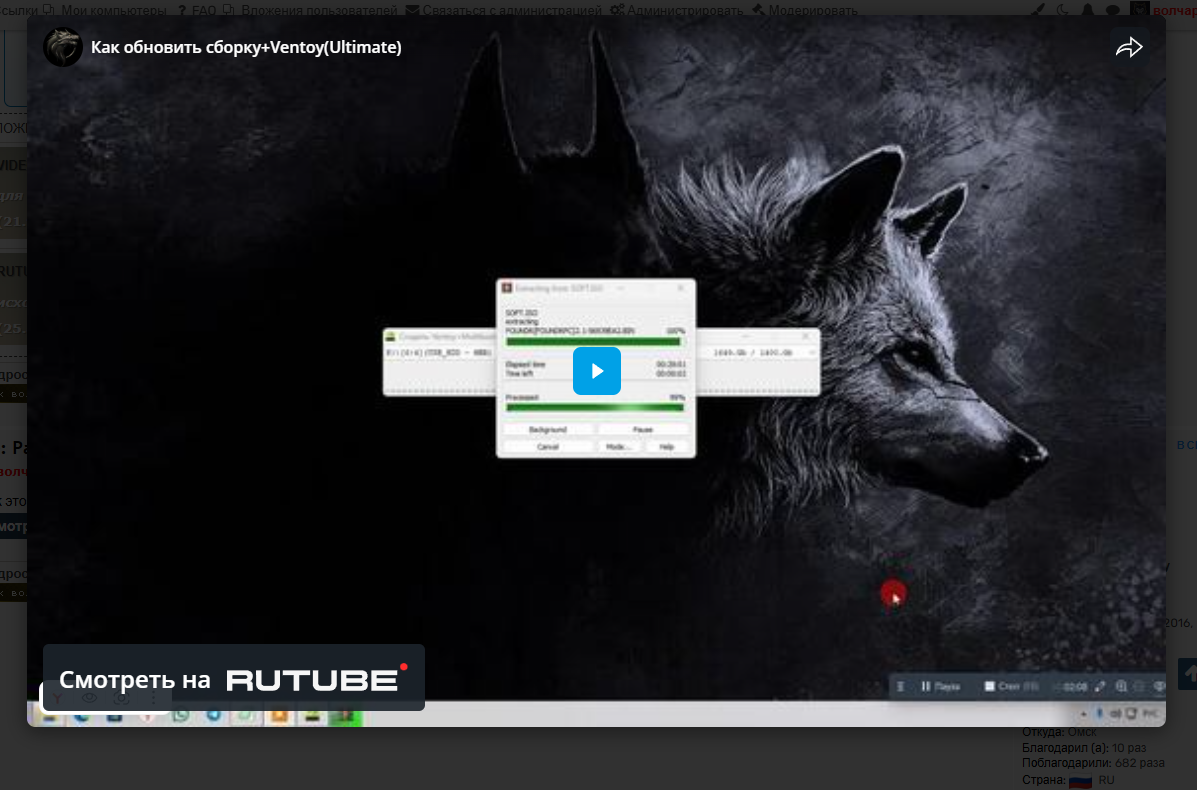The image size is (1197, 790).
Task: Open the FAQ menu item
Action: [204, 10]
